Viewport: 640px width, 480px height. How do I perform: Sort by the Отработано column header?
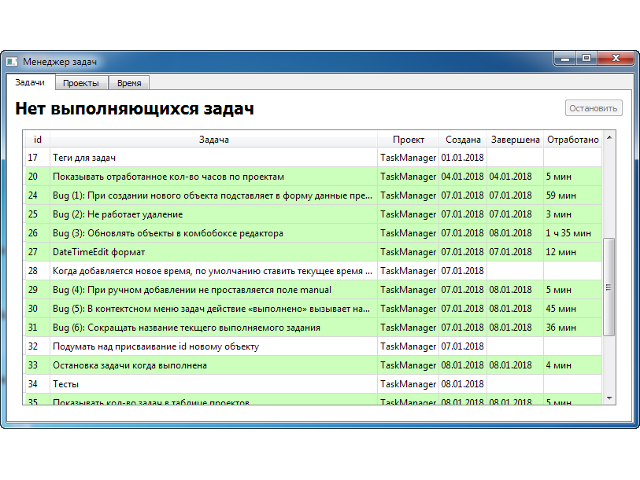click(x=573, y=140)
